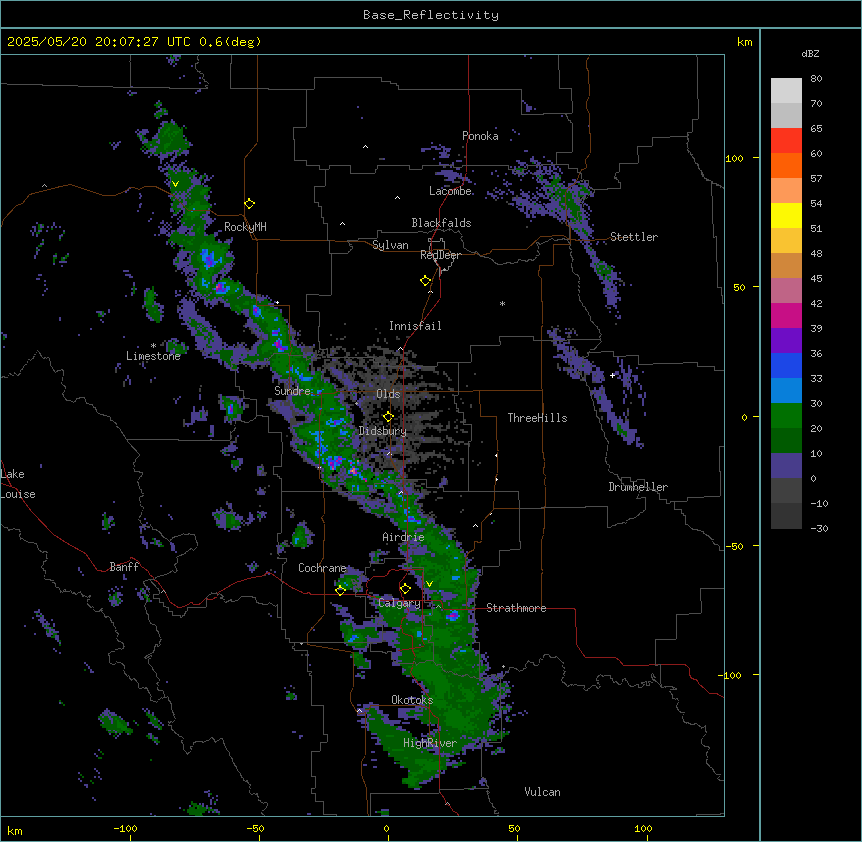
Task: Click the Cochrane label
Action: pos(322,568)
